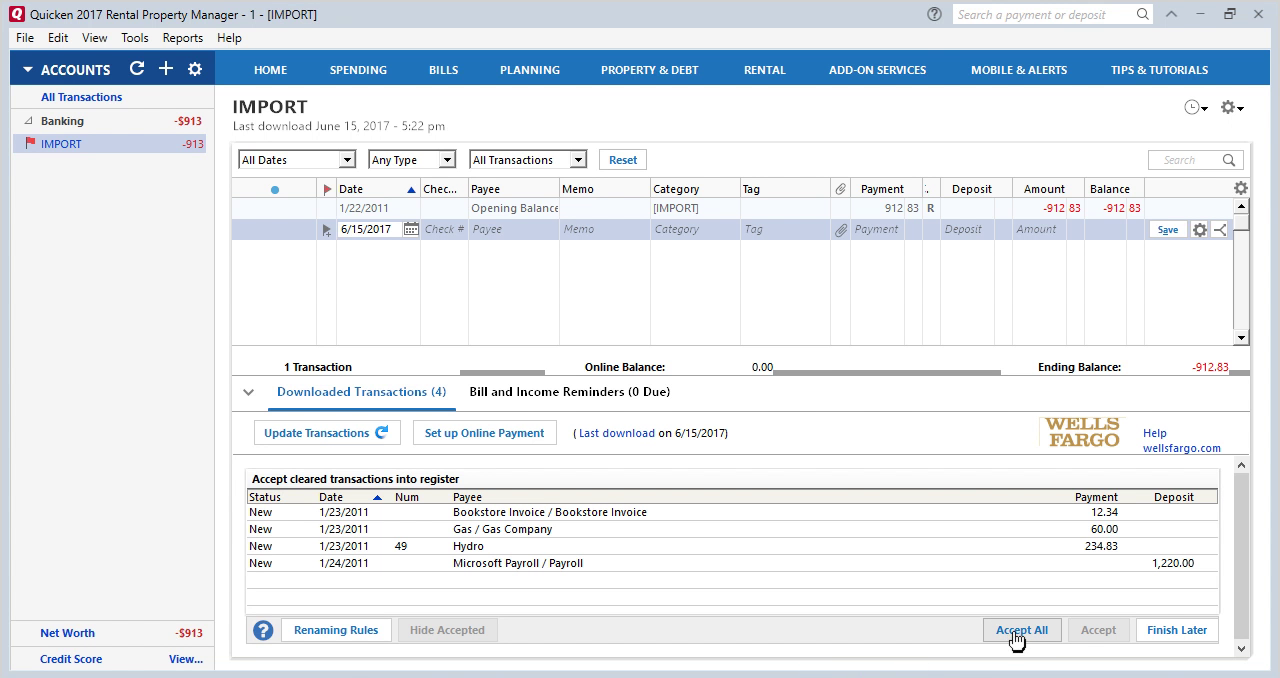
Task: Sort by the Date column header
Action: pos(376,189)
